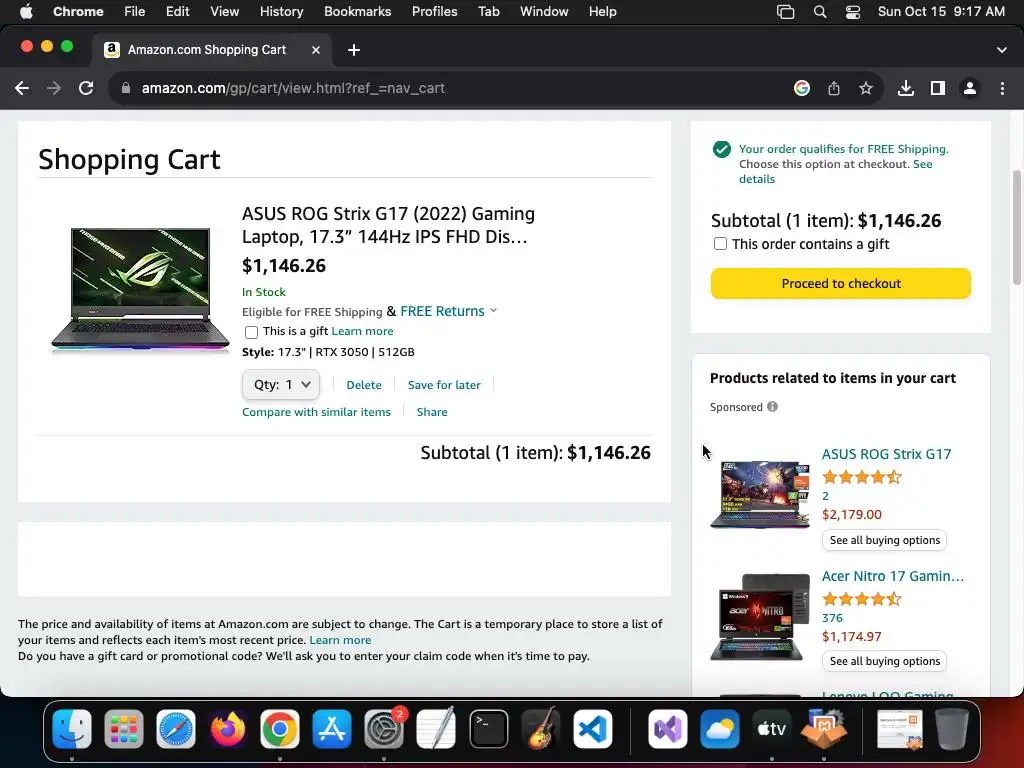Open System Settings in the Dock
1024x768 pixels.
pos(384,729)
